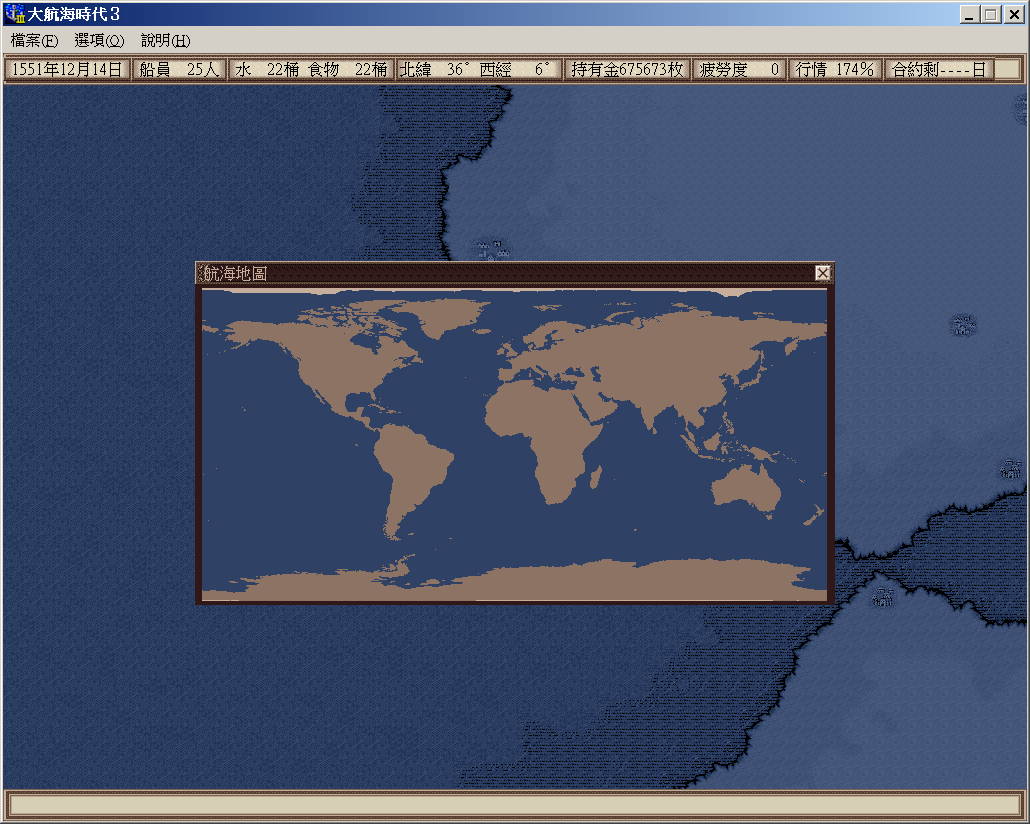Screen dimensions: 1030x824
Task: Click the 船員 25人 crew panel
Action: tap(179, 69)
